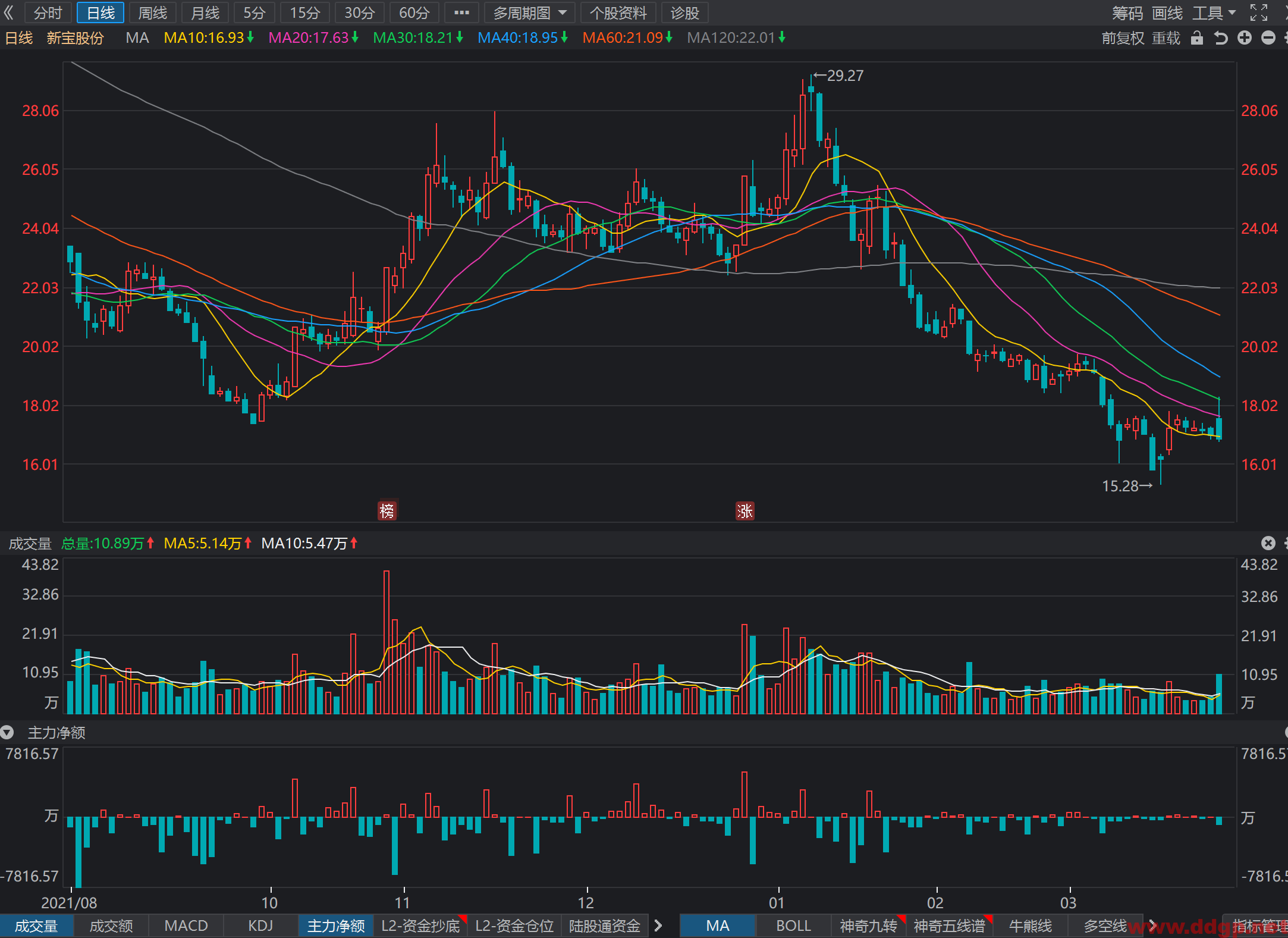Viewport: 1288px width, 938px height.
Task: Select BOLL main indicator tab
Action: 793,926
